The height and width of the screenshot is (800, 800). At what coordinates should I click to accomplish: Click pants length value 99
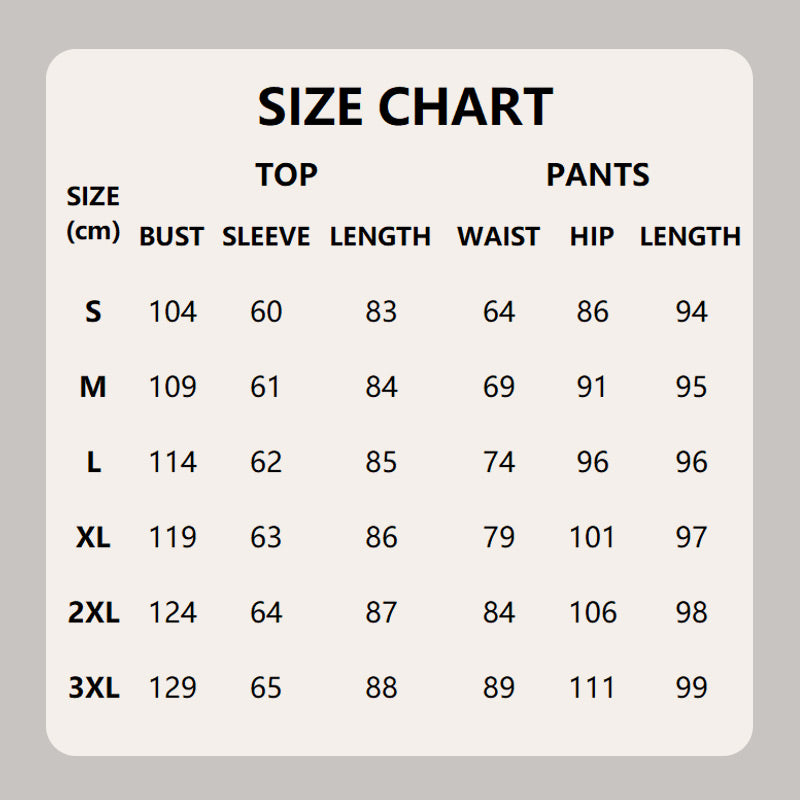[x=691, y=687]
